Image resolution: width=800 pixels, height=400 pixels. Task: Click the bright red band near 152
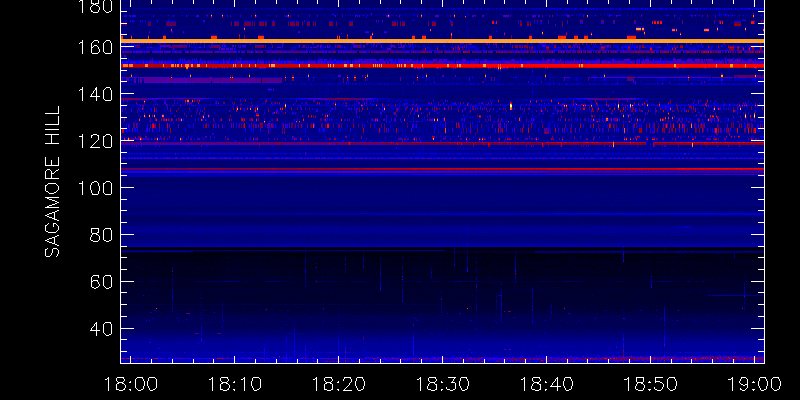pyautogui.click(x=442, y=66)
